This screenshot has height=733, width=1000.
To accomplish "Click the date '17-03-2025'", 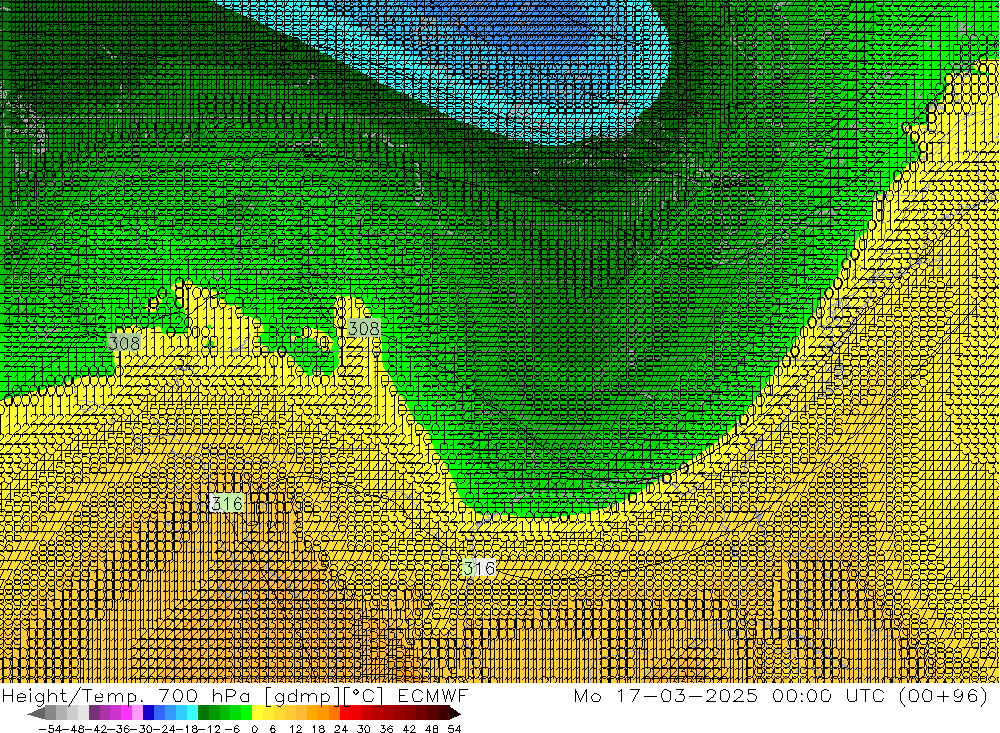I will (x=688, y=695).
